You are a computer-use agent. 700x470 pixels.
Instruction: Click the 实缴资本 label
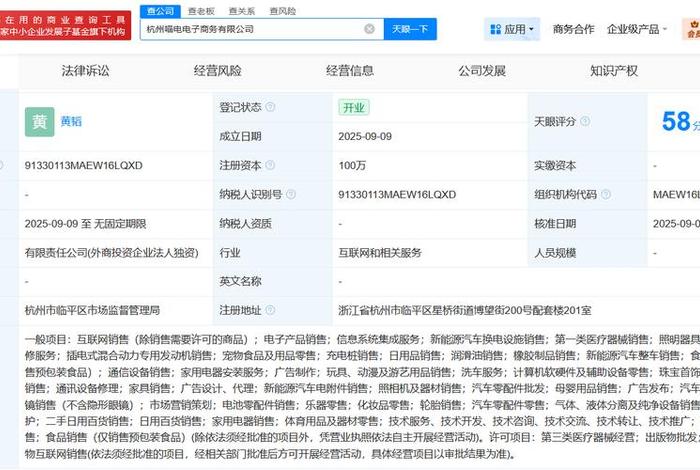pos(555,166)
